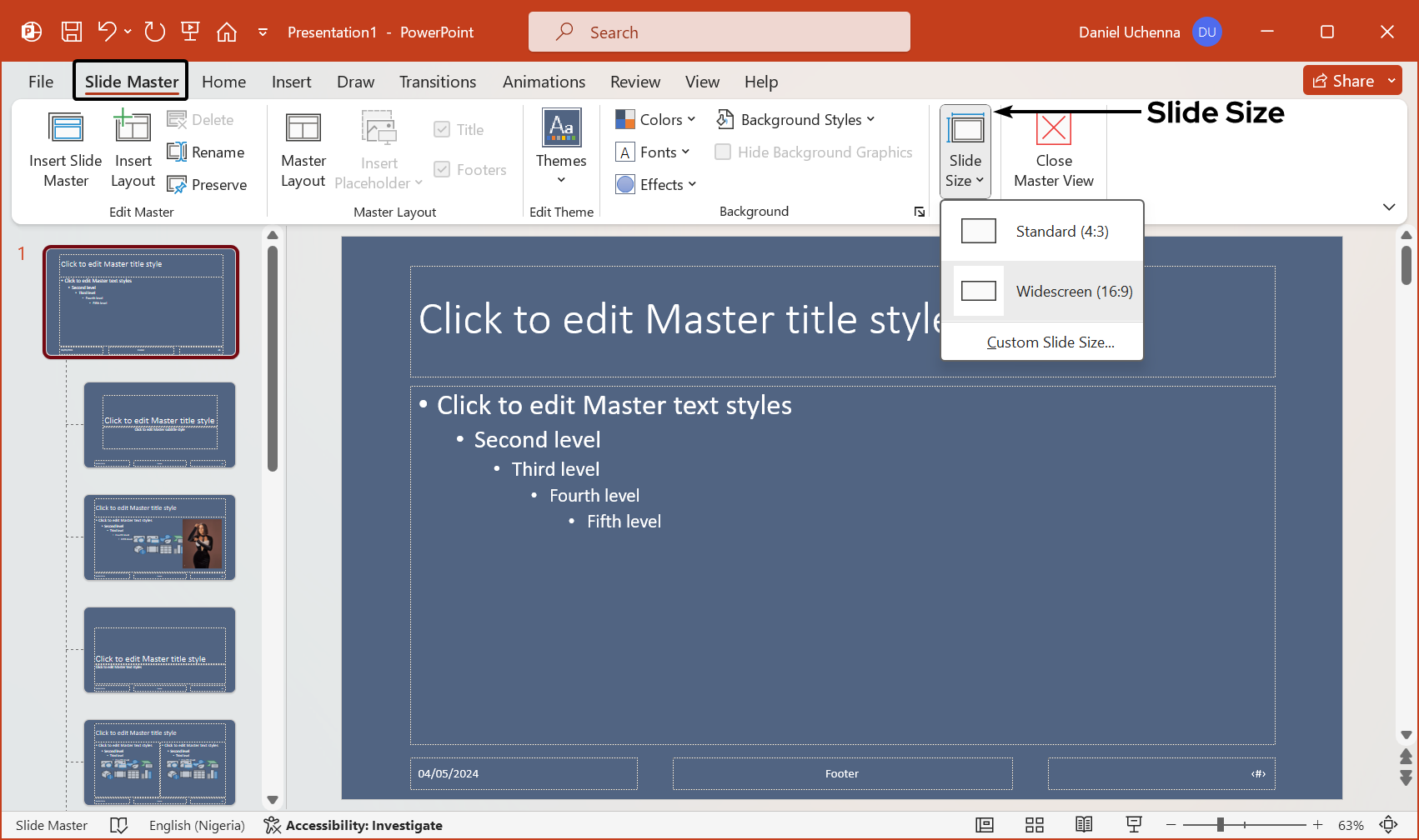The image size is (1419, 840).
Task: Expand the Colors dropdown
Action: click(655, 120)
